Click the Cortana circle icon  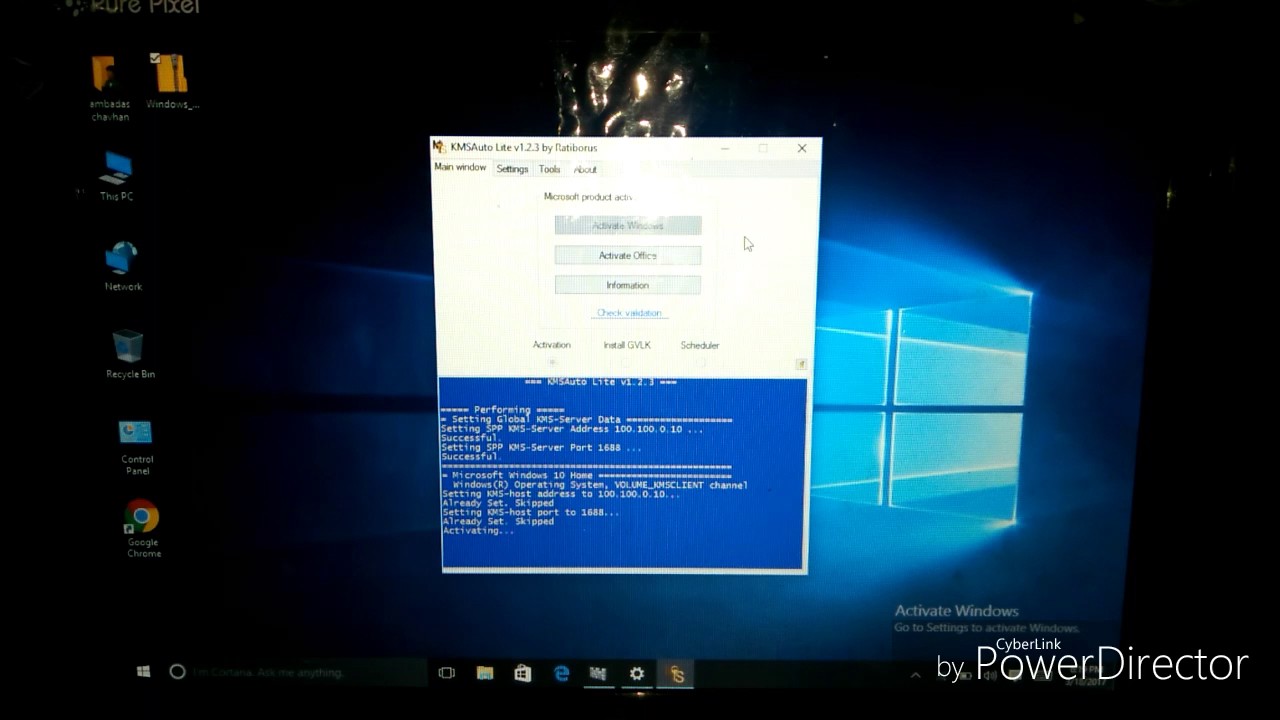click(x=177, y=672)
